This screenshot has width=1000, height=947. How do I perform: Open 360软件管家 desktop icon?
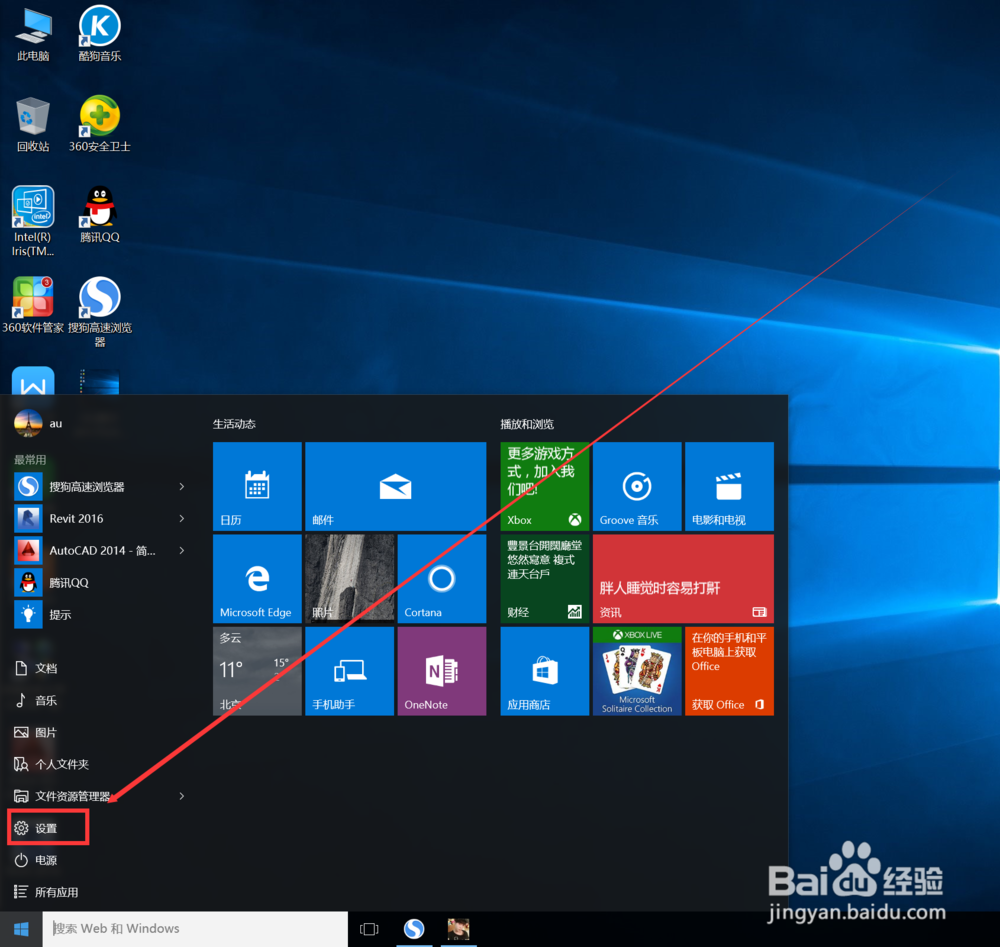tap(33, 305)
